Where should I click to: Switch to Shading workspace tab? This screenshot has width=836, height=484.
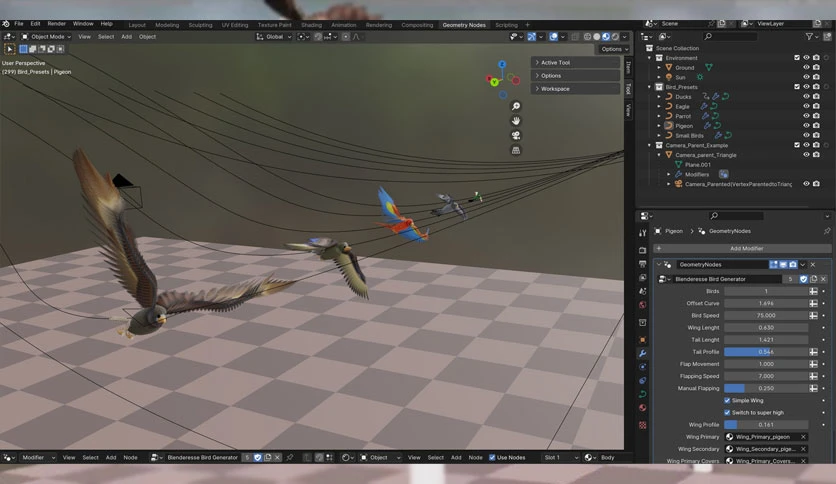pos(311,25)
